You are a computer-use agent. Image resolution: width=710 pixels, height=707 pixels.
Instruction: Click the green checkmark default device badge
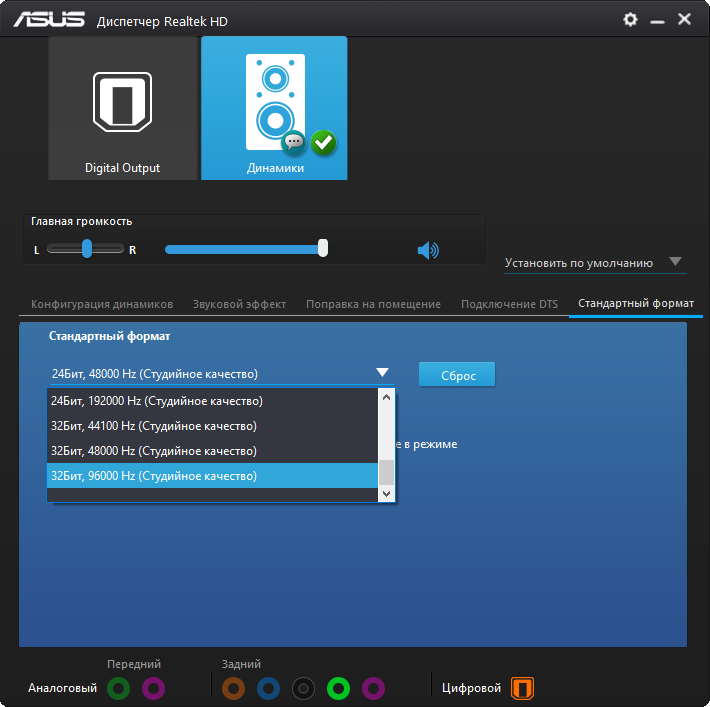323,143
